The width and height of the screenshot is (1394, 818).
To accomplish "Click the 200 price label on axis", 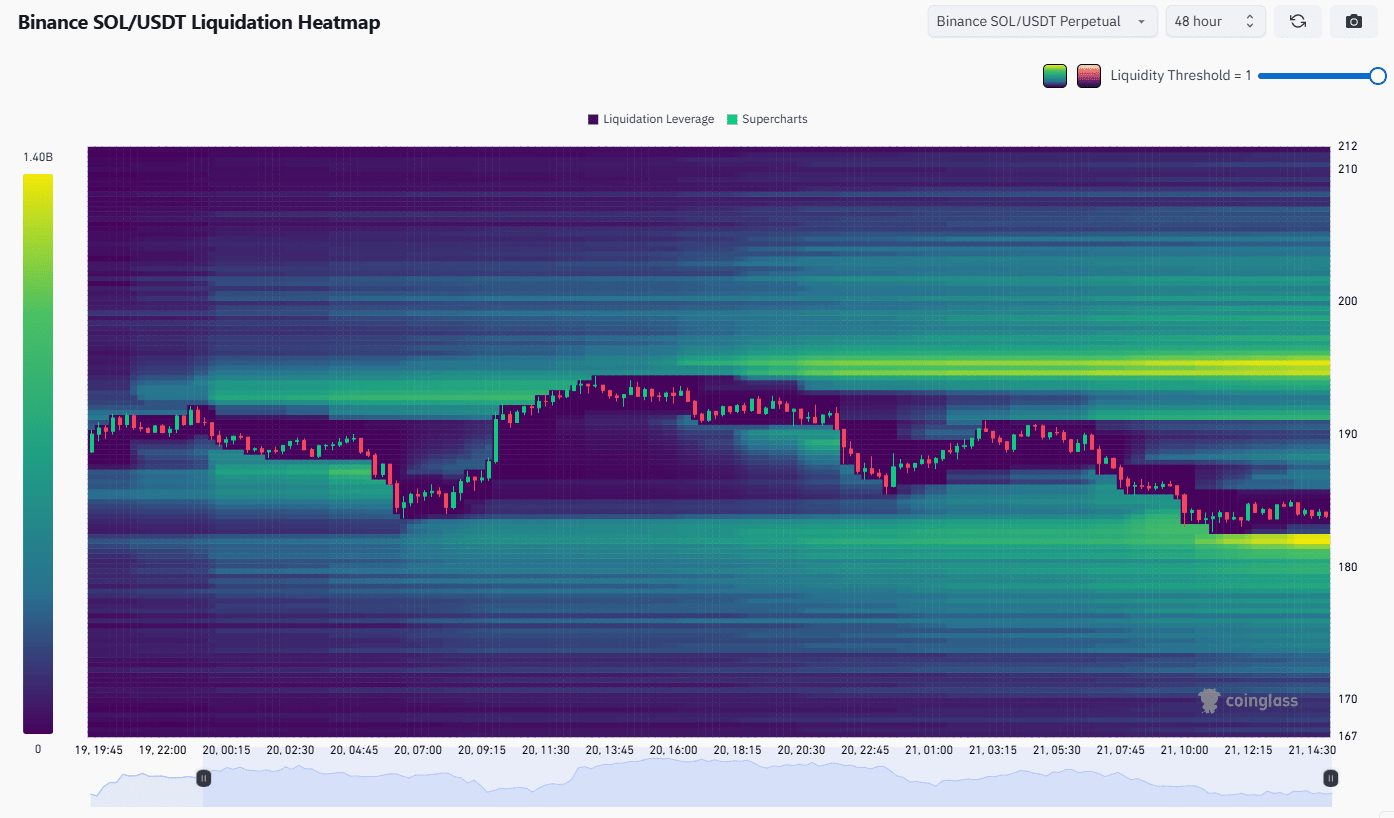I will click(x=1348, y=301).
